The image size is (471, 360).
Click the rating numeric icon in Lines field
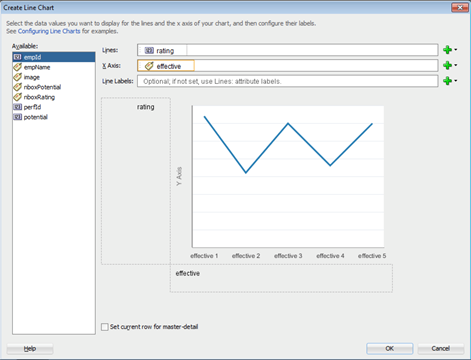tap(149, 51)
